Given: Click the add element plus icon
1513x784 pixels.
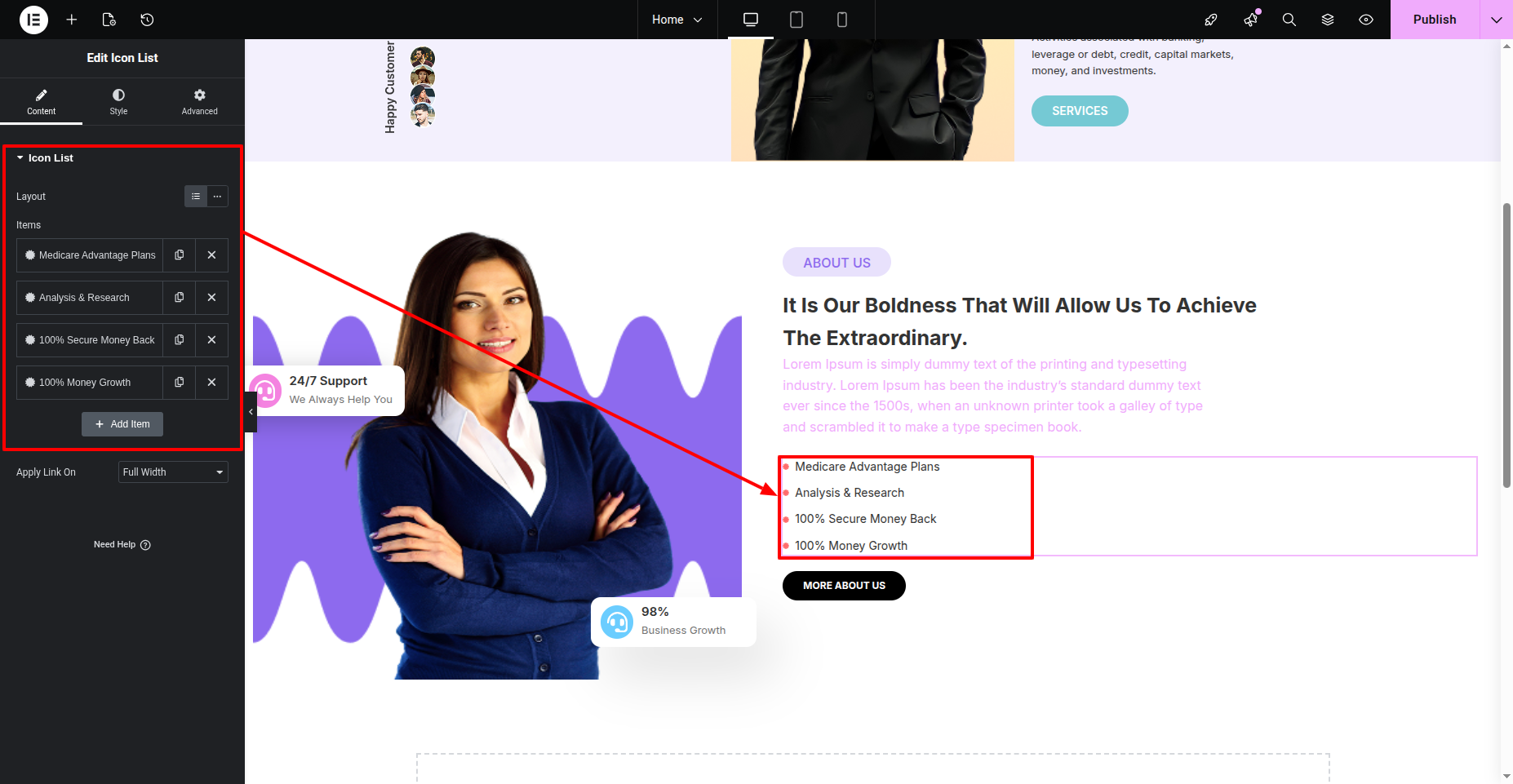Looking at the screenshot, I should 72,20.
